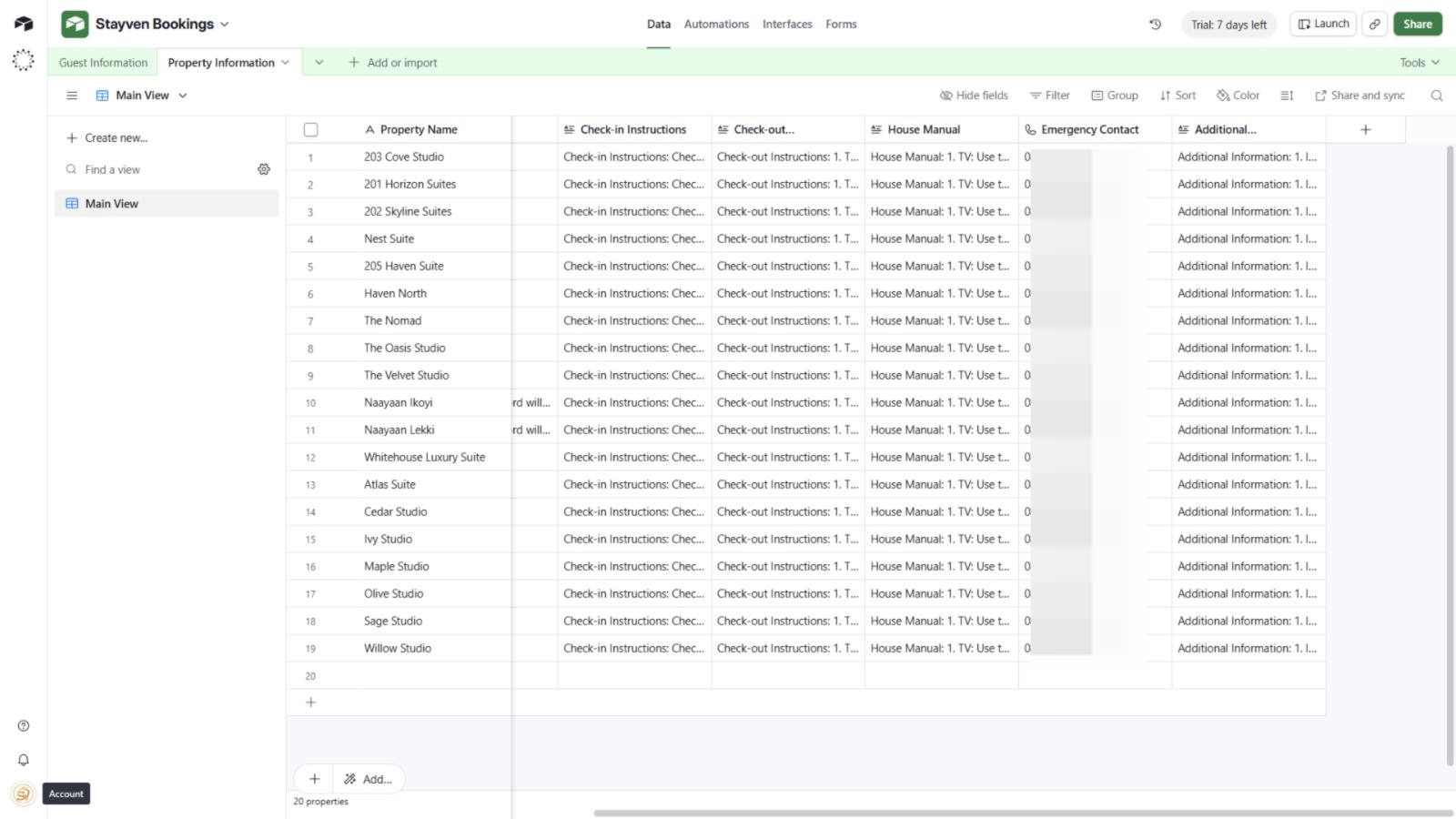
Task: Click the Stayven Bookings base icon
Action: pos(75,24)
